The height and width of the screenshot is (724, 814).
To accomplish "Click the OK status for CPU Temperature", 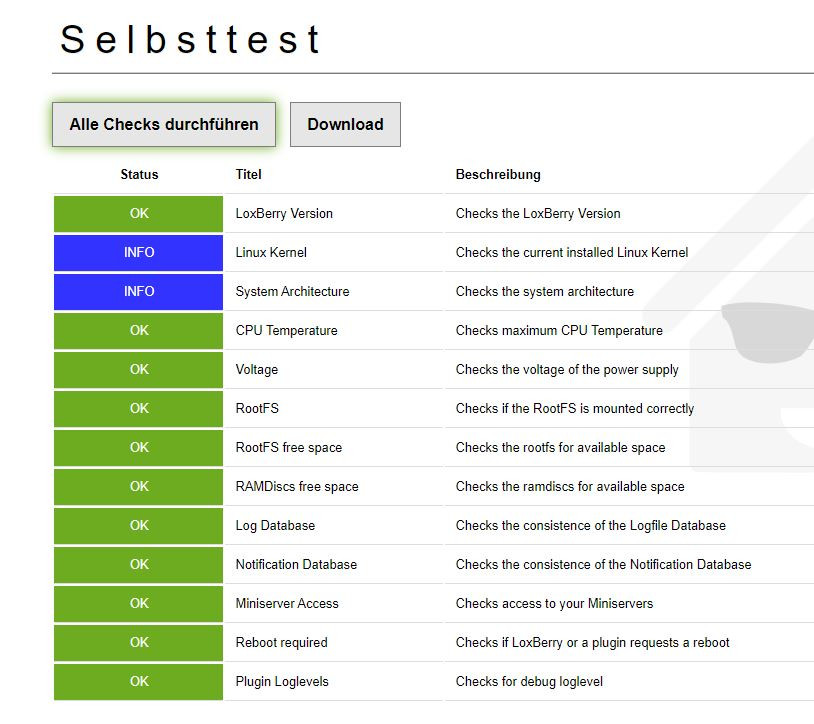I will pyautogui.click(x=139, y=331).
